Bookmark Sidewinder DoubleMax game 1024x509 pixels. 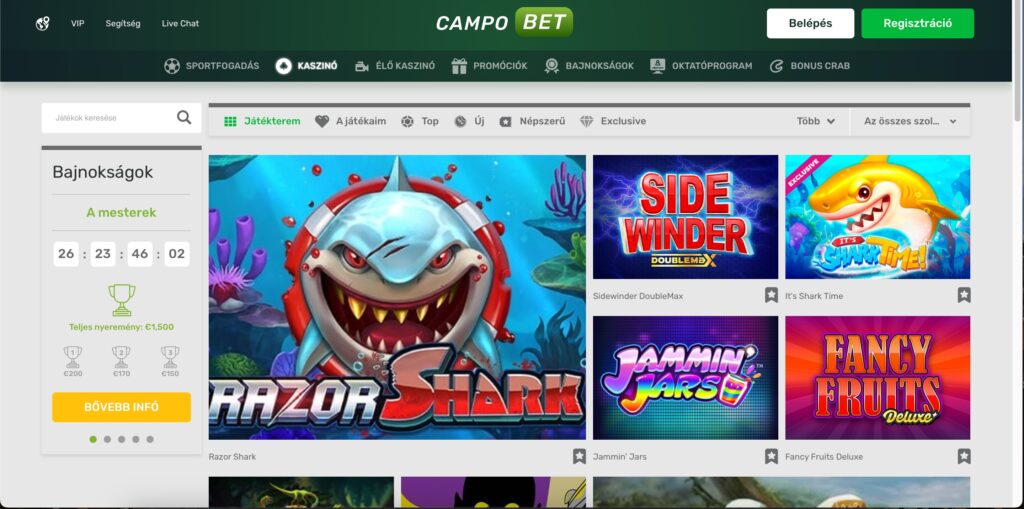tap(771, 295)
